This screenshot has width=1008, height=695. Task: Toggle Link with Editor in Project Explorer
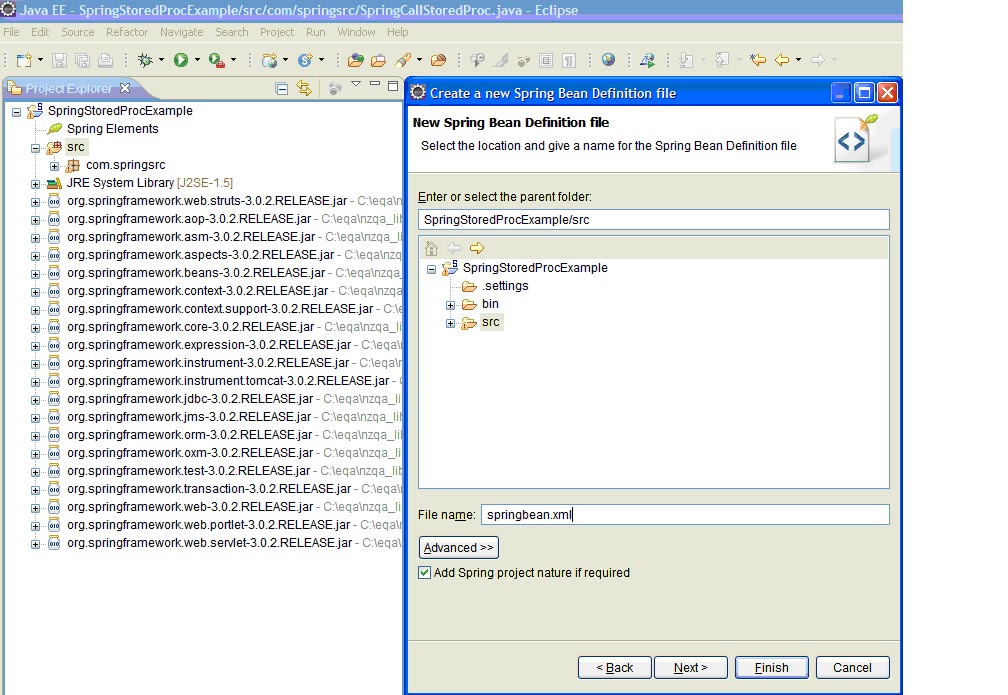tap(304, 88)
